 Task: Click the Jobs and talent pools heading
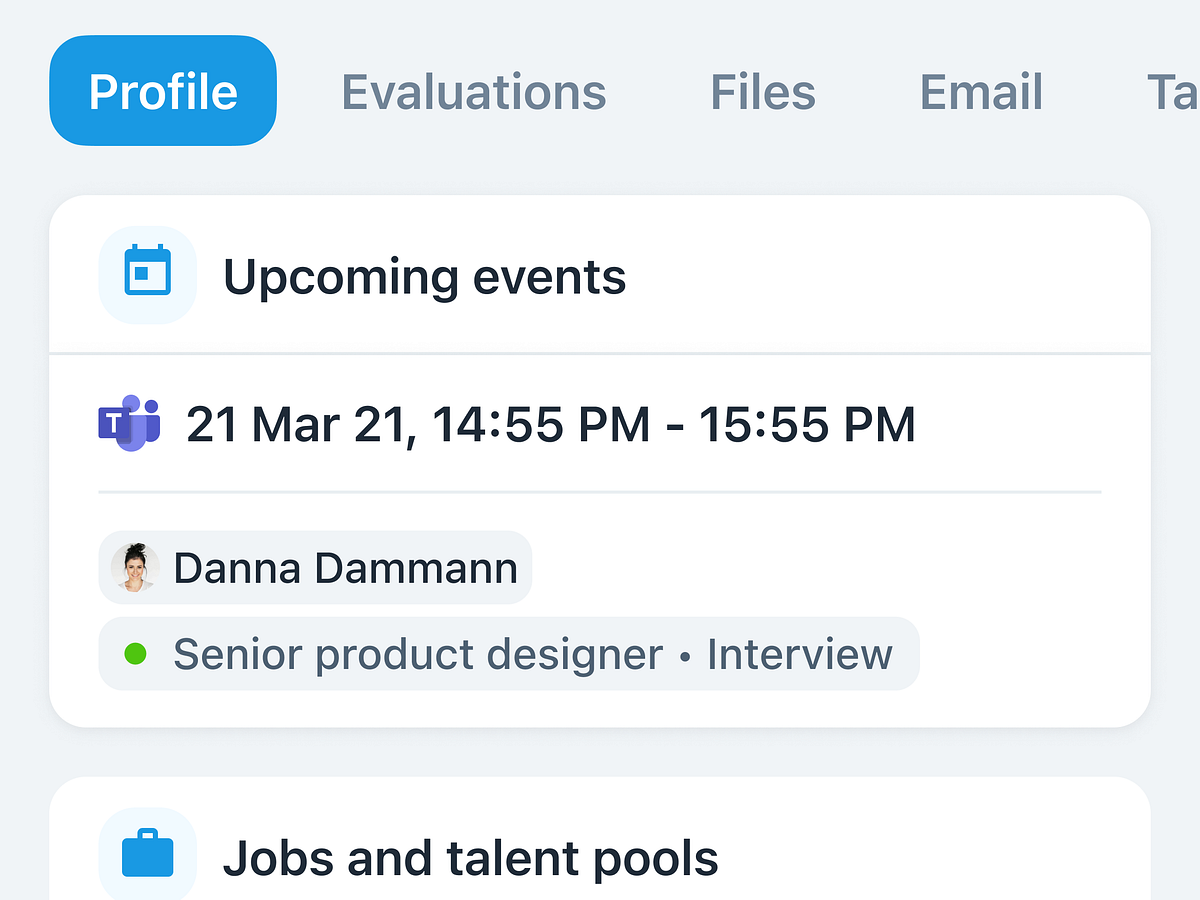point(470,858)
